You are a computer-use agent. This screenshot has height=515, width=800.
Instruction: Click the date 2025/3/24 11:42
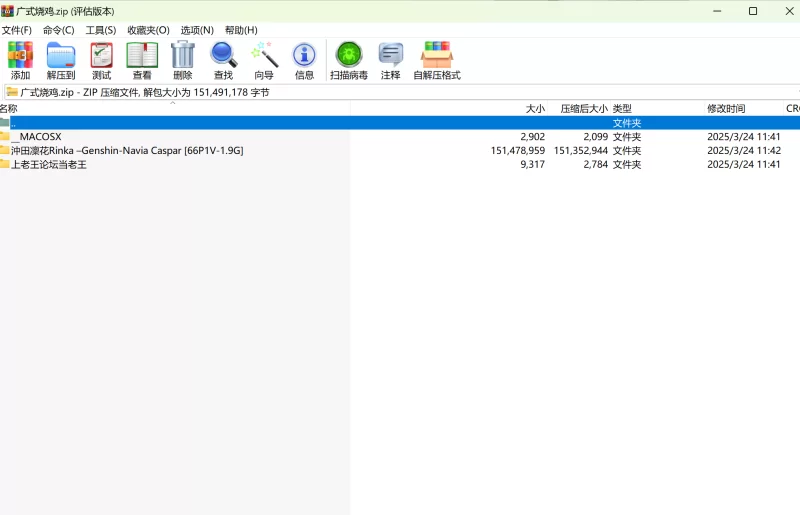[744, 151]
